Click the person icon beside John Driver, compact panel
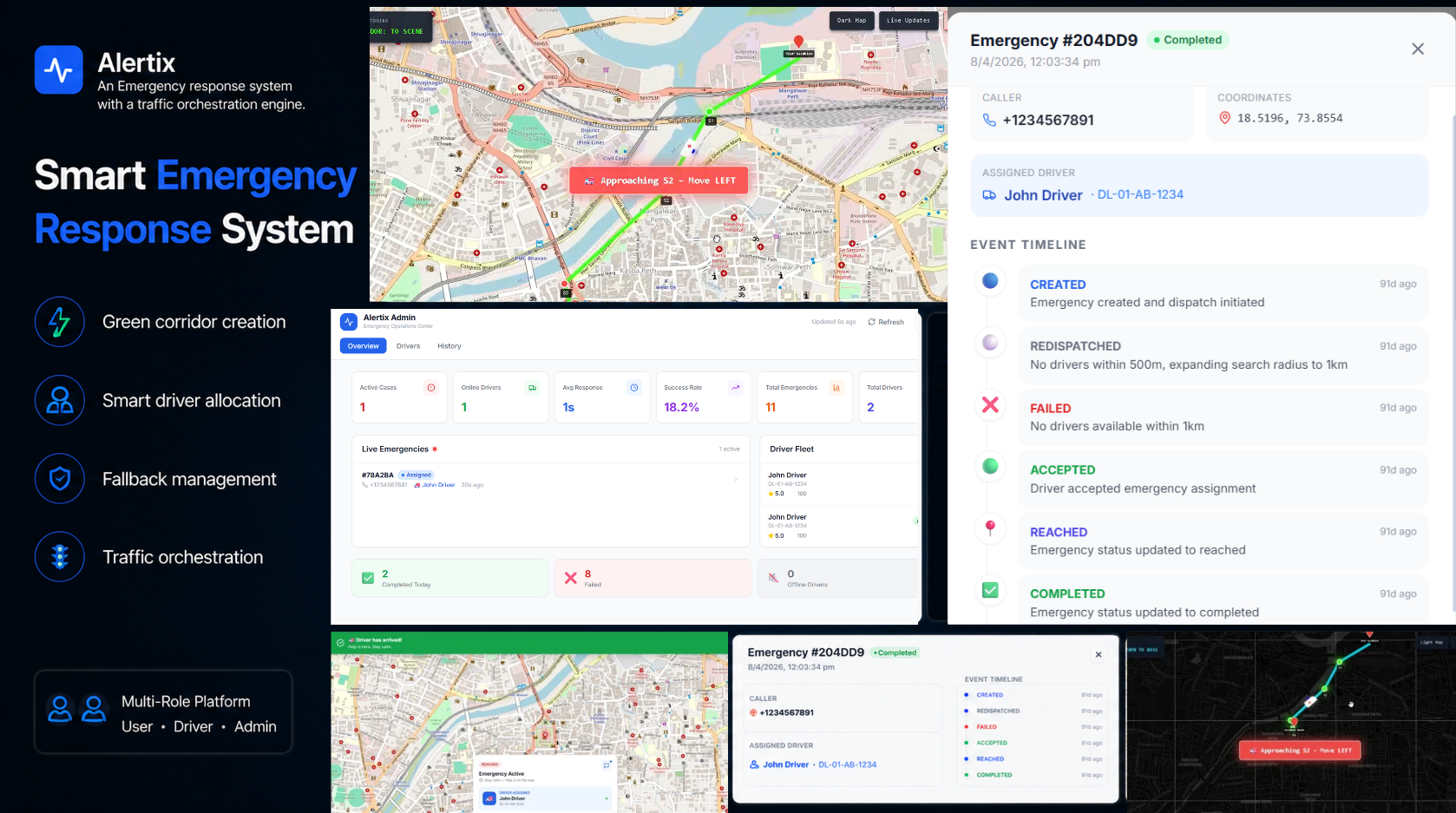 [x=754, y=764]
